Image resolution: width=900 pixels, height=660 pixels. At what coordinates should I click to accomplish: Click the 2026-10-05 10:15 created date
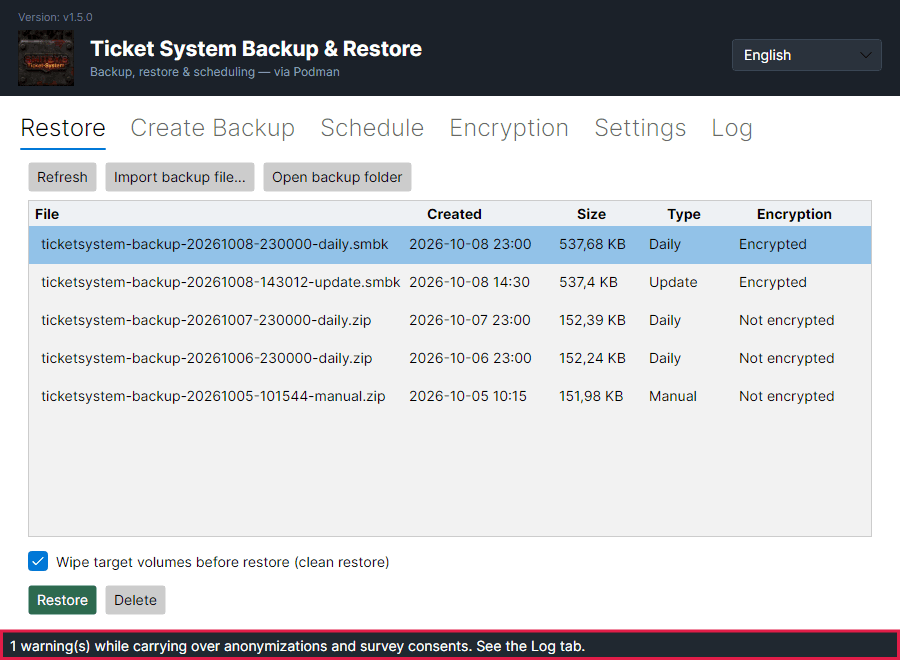468,396
